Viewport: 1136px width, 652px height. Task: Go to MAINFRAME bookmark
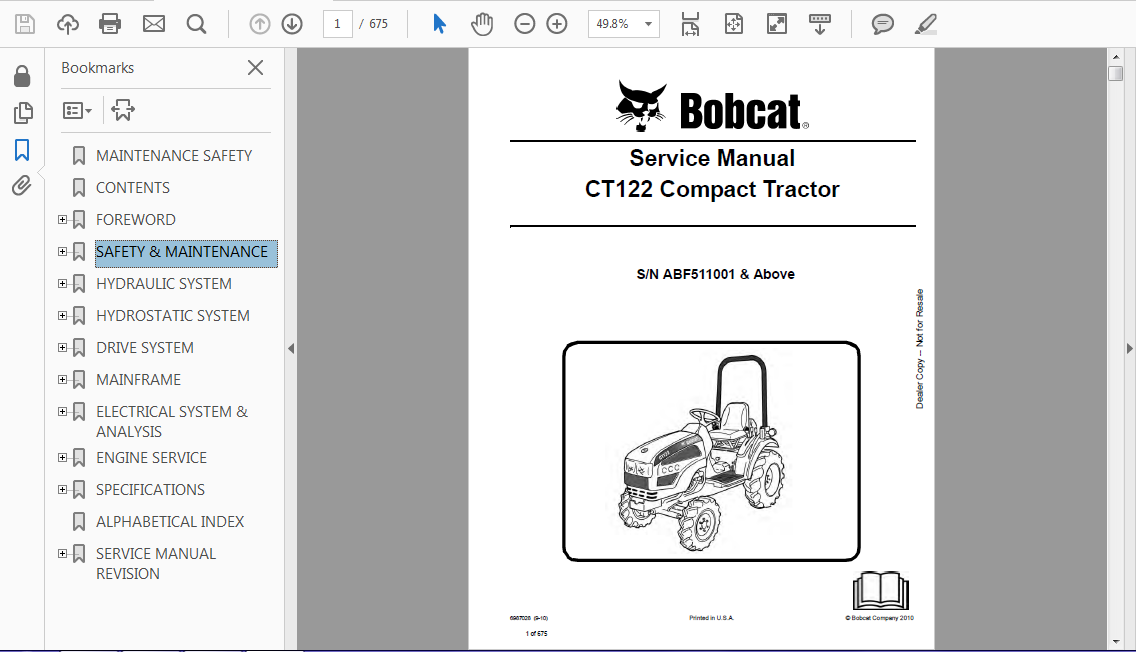click(138, 380)
